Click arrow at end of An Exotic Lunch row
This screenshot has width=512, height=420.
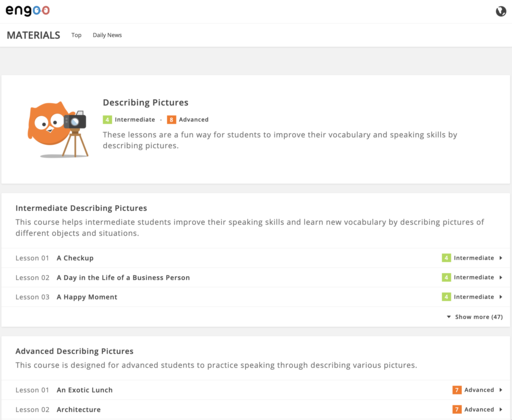pyautogui.click(x=501, y=390)
